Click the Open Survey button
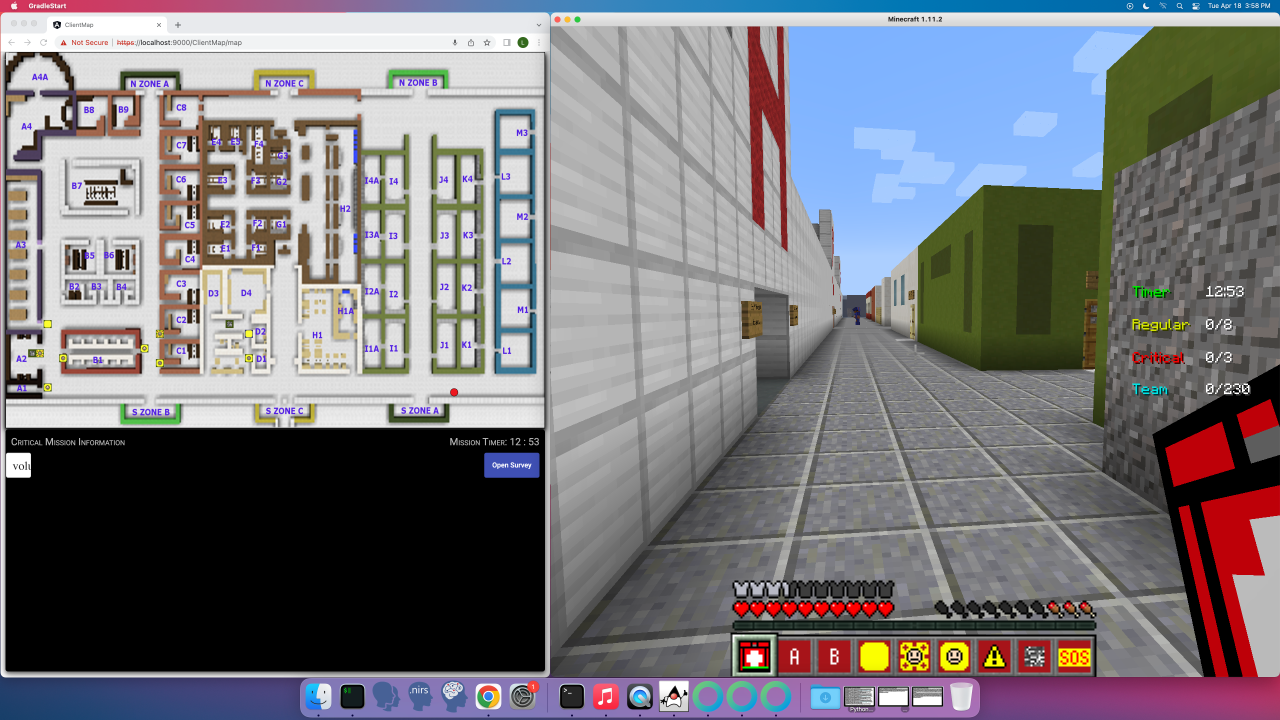 pos(512,465)
